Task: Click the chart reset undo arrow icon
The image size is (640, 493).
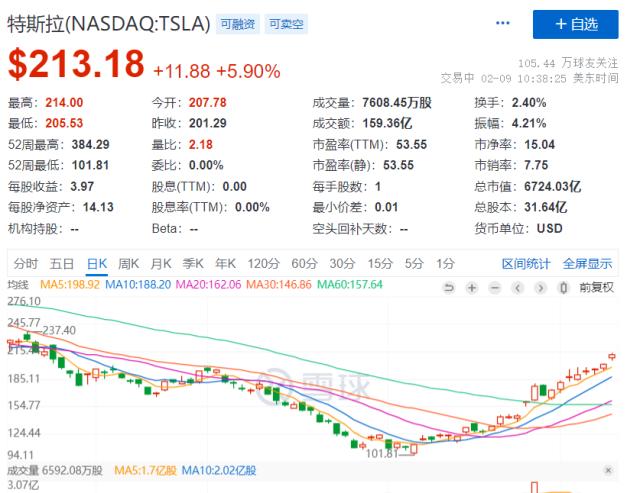Action: point(449,288)
